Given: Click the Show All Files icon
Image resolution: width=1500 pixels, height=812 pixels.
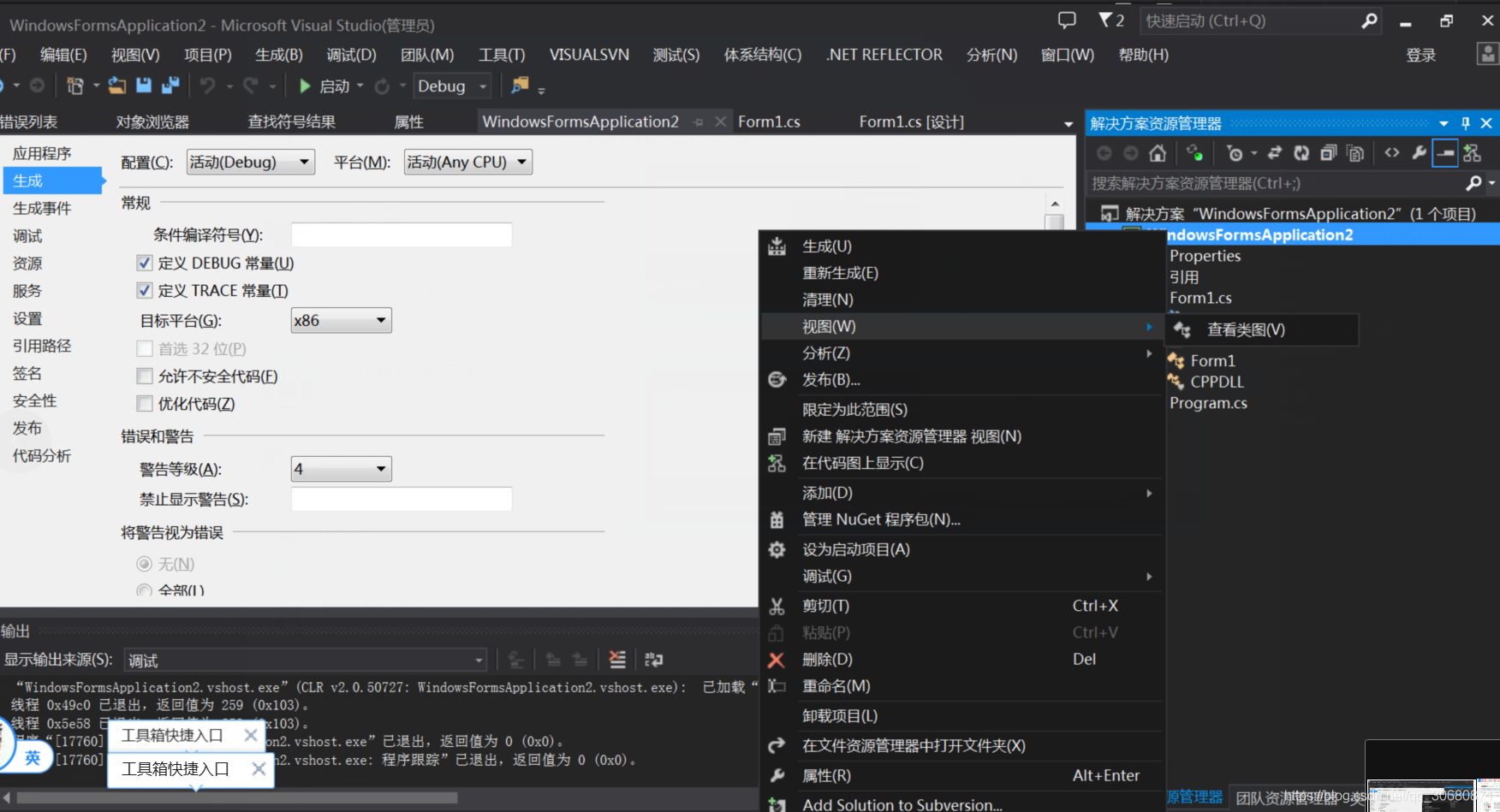Looking at the screenshot, I should click(1355, 153).
